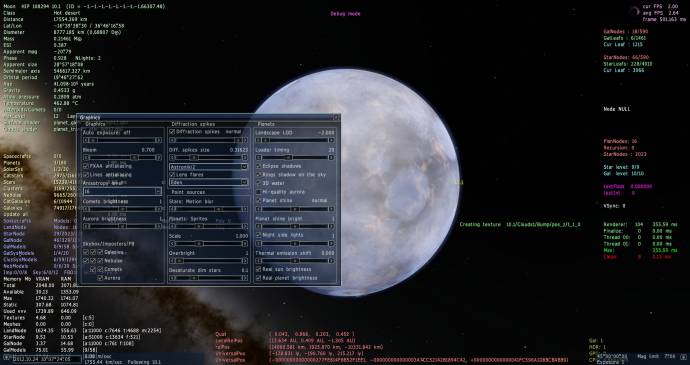Click the Loader timing slider right arrow

pos(331,157)
